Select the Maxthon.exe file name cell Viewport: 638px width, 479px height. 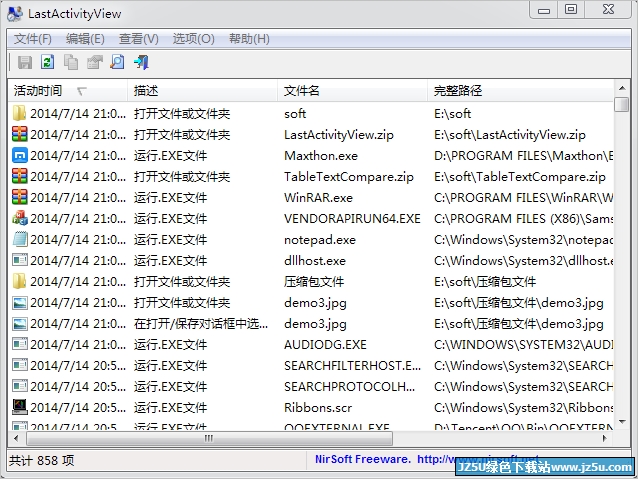pos(321,155)
